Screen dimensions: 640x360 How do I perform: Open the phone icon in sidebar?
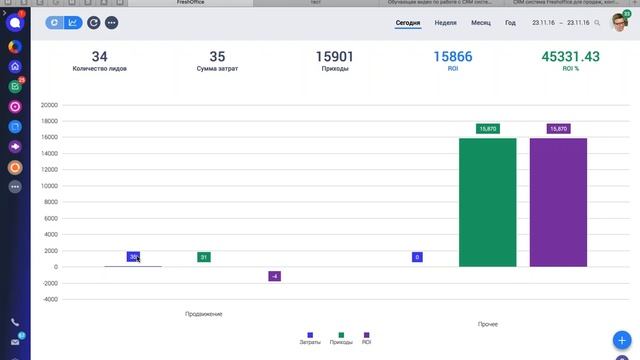15,322
